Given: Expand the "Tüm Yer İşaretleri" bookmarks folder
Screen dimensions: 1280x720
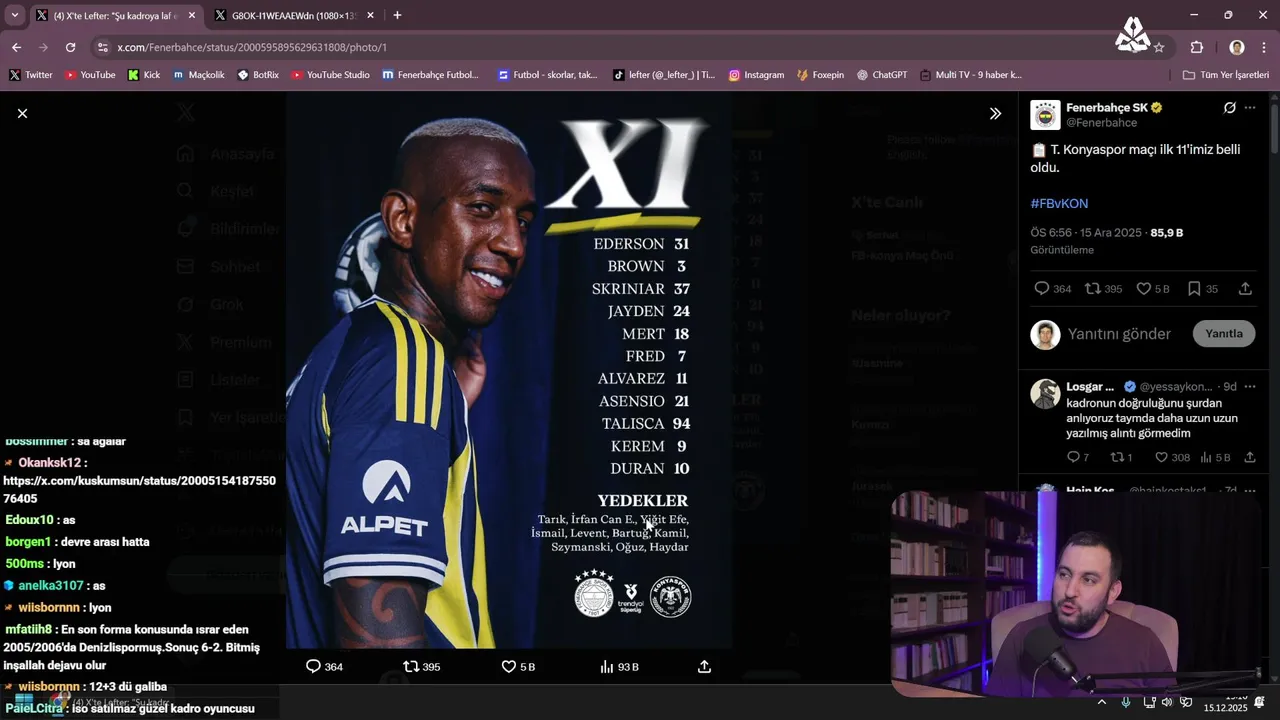Looking at the screenshot, I should pyautogui.click(x=1225, y=75).
